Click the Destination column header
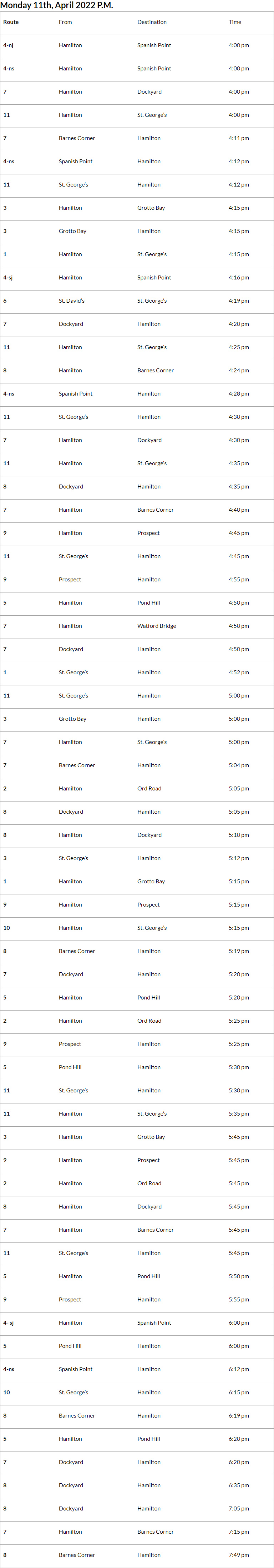The width and height of the screenshot is (274, 1568). [152, 22]
